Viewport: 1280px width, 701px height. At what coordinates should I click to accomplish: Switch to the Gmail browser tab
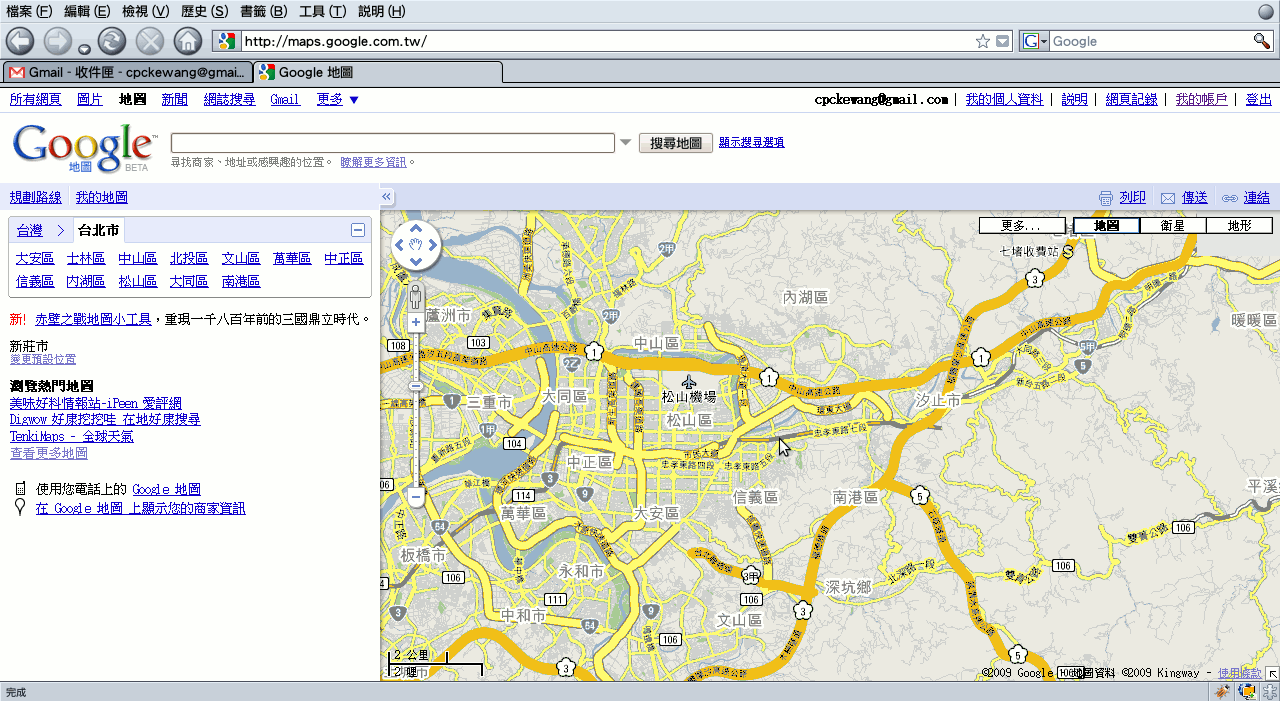(127, 72)
